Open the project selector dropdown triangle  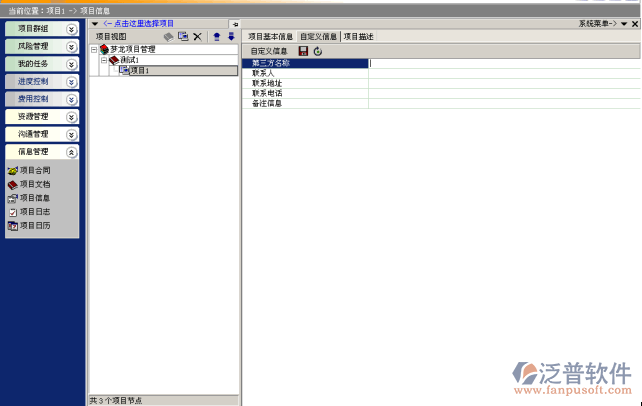(95, 24)
